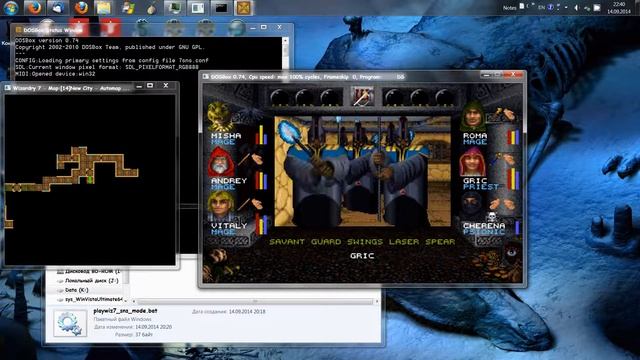The image size is (640, 360).
Task: Open the second Firefox taskbar icon
Action: coord(81,7)
